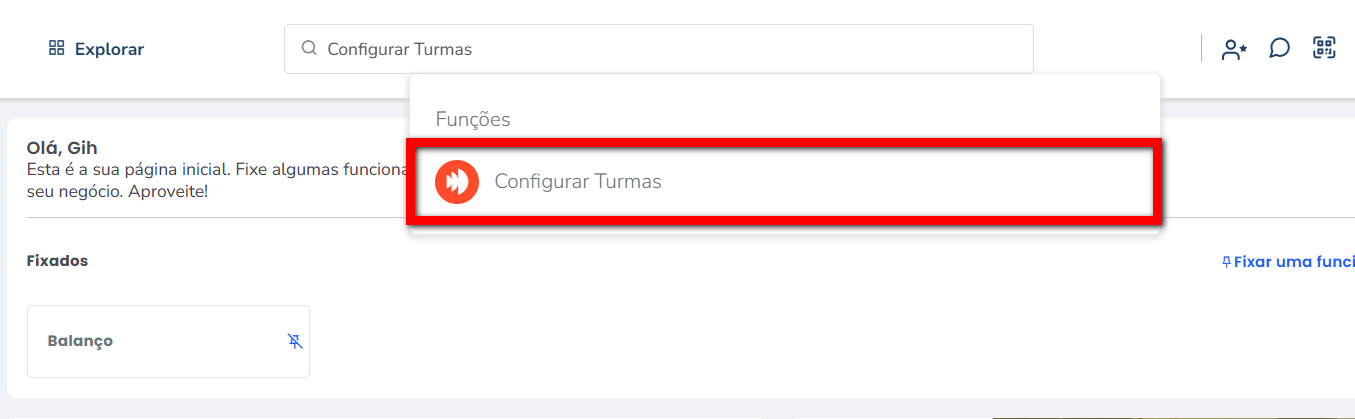Viewport: 1355px width, 419px height.
Task: Click the Explorar grid icon
Action: coord(56,48)
